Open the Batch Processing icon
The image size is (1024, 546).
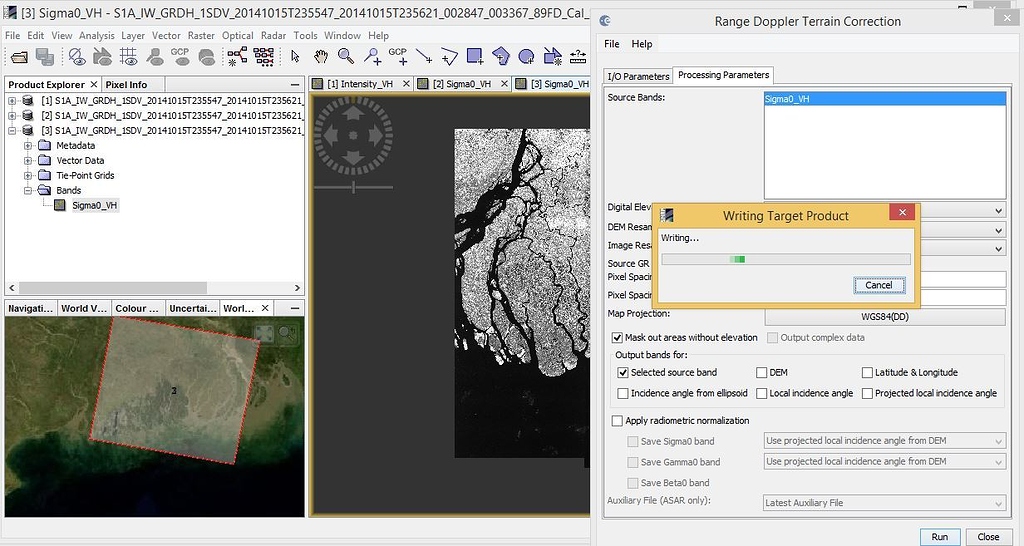pyautogui.click(x=263, y=57)
